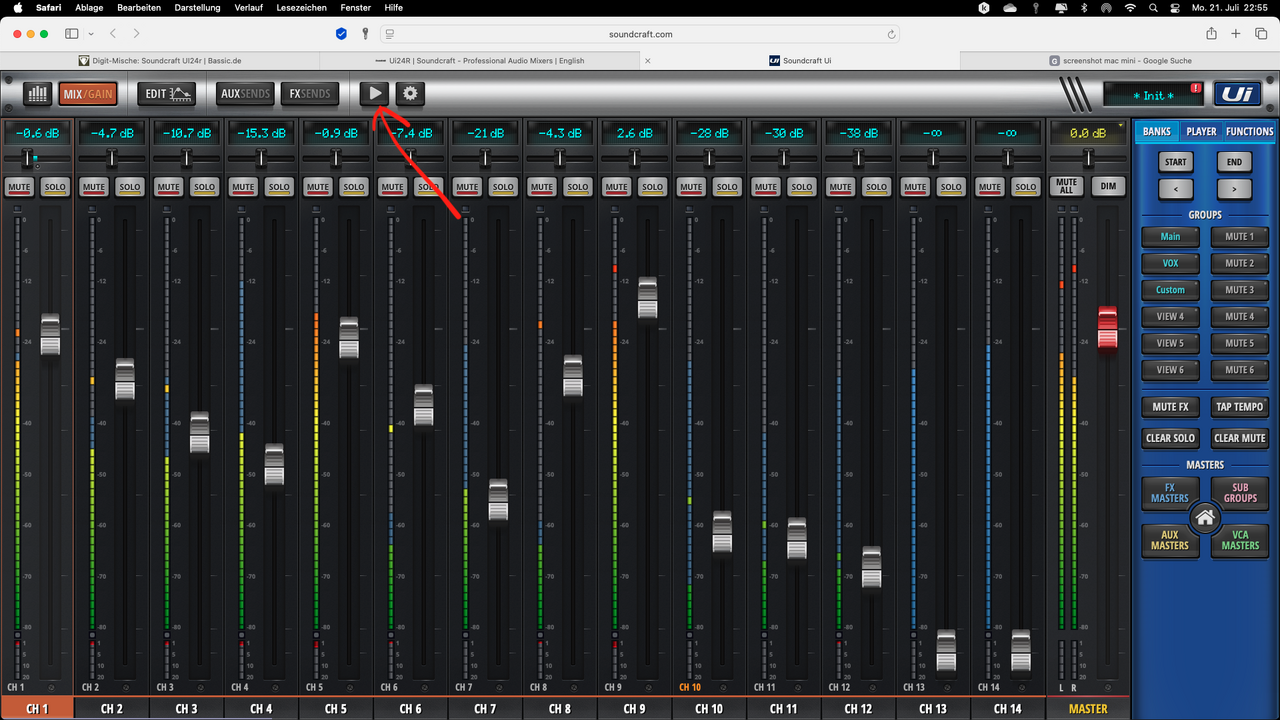This screenshot has height=720, width=1280.
Task: Open VCA MASTERS
Action: [1240, 541]
